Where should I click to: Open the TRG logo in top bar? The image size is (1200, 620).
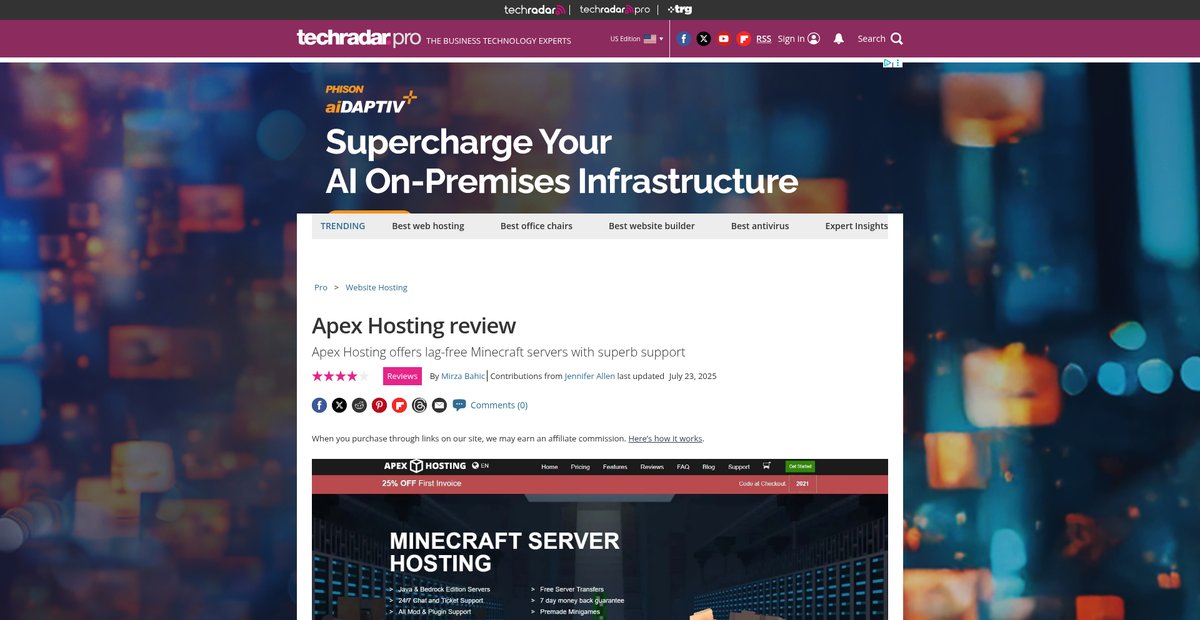(x=680, y=9)
